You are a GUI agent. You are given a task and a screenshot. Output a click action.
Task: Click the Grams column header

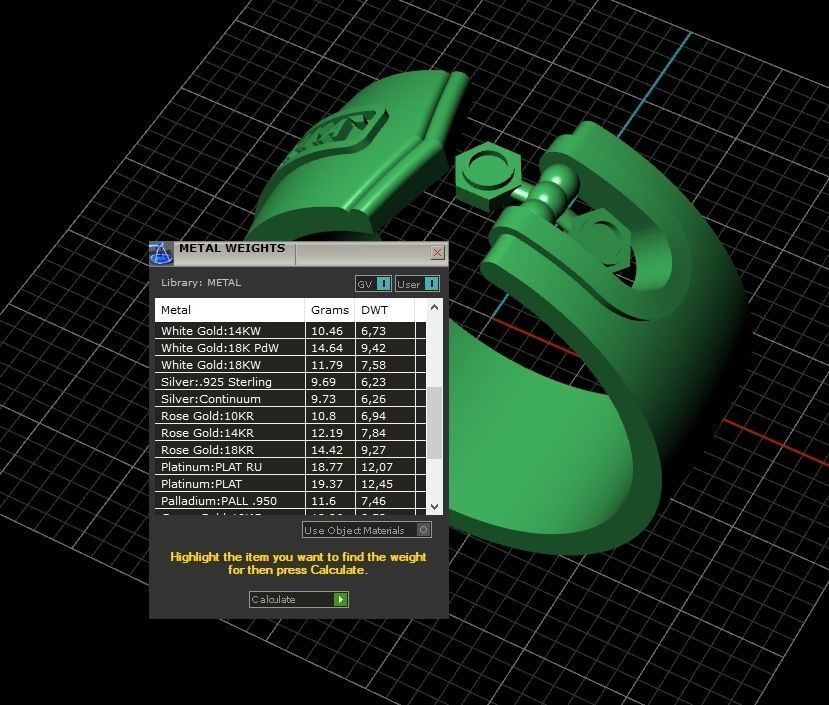click(x=329, y=310)
